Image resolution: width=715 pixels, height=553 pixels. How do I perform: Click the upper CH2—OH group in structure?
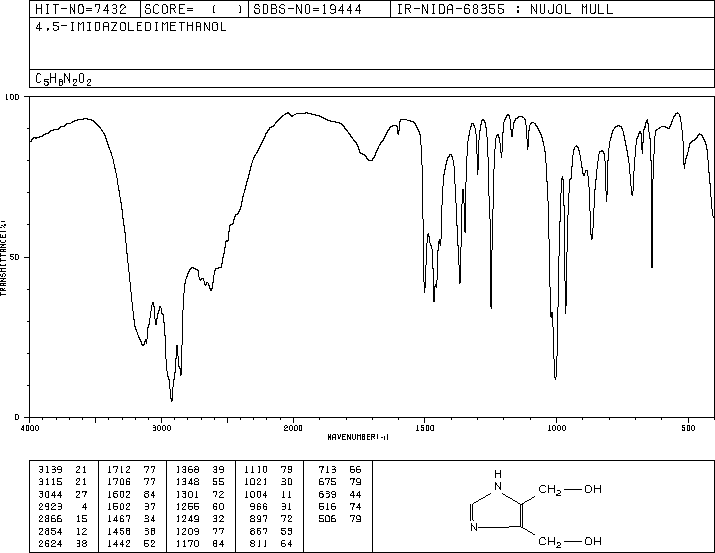[x=570, y=490]
